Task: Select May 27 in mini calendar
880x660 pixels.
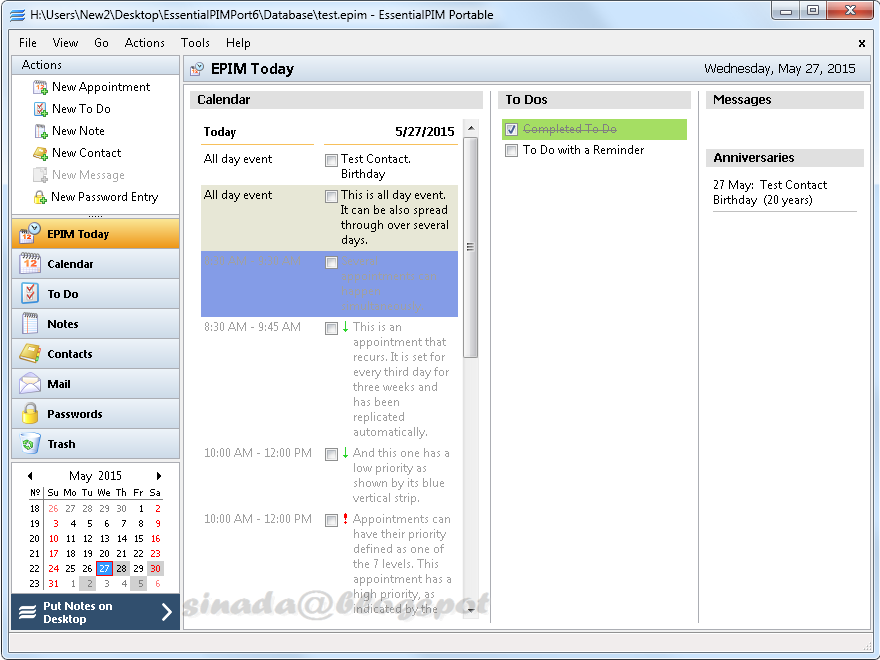Action: click(104, 569)
